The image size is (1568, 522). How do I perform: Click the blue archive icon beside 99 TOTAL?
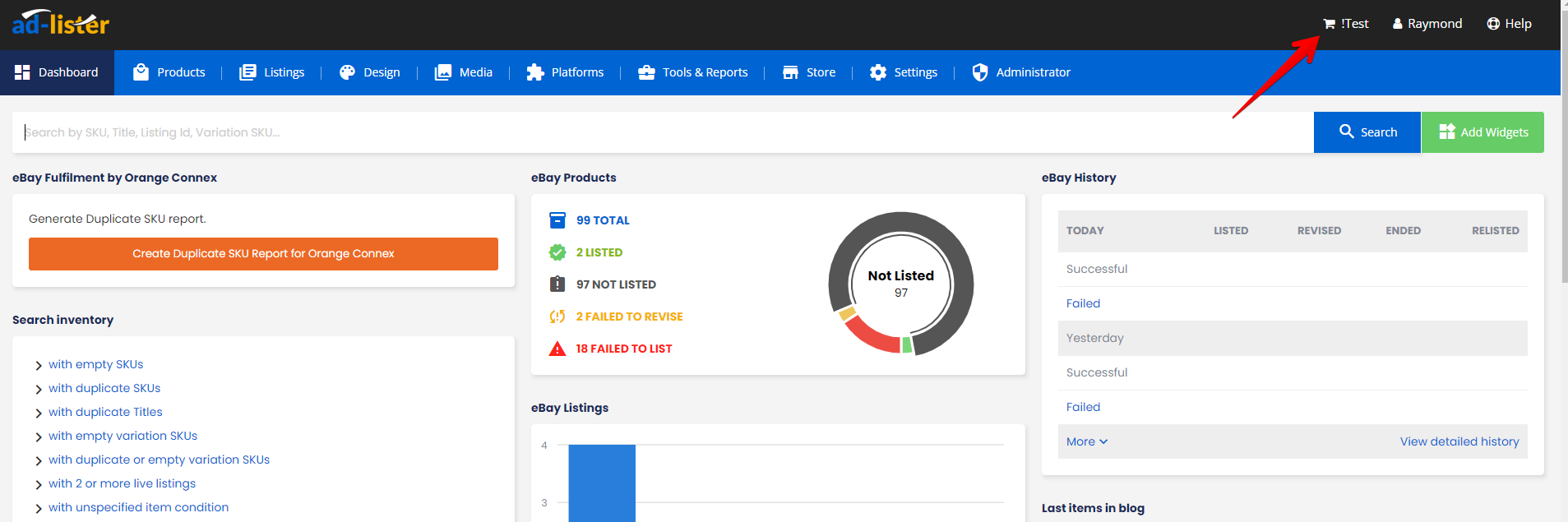click(557, 220)
